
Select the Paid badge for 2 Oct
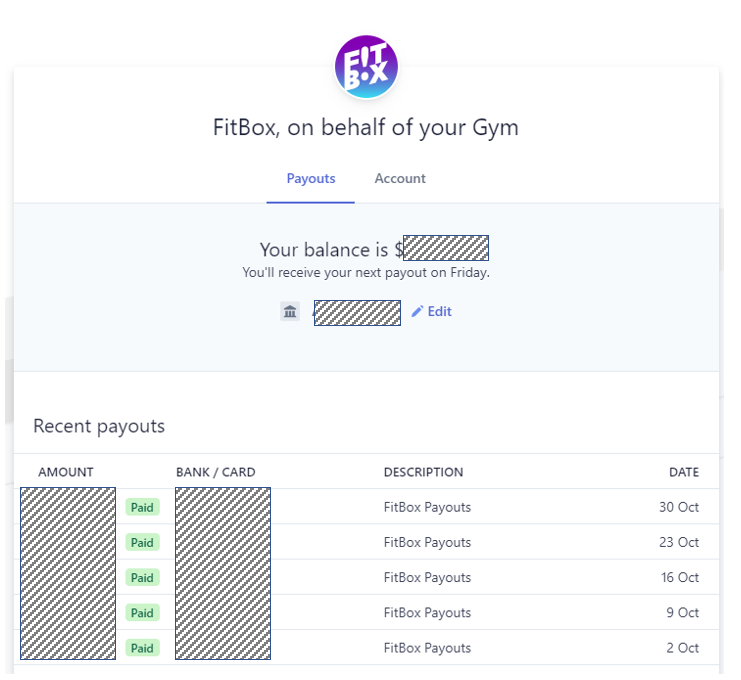[x=142, y=648]
